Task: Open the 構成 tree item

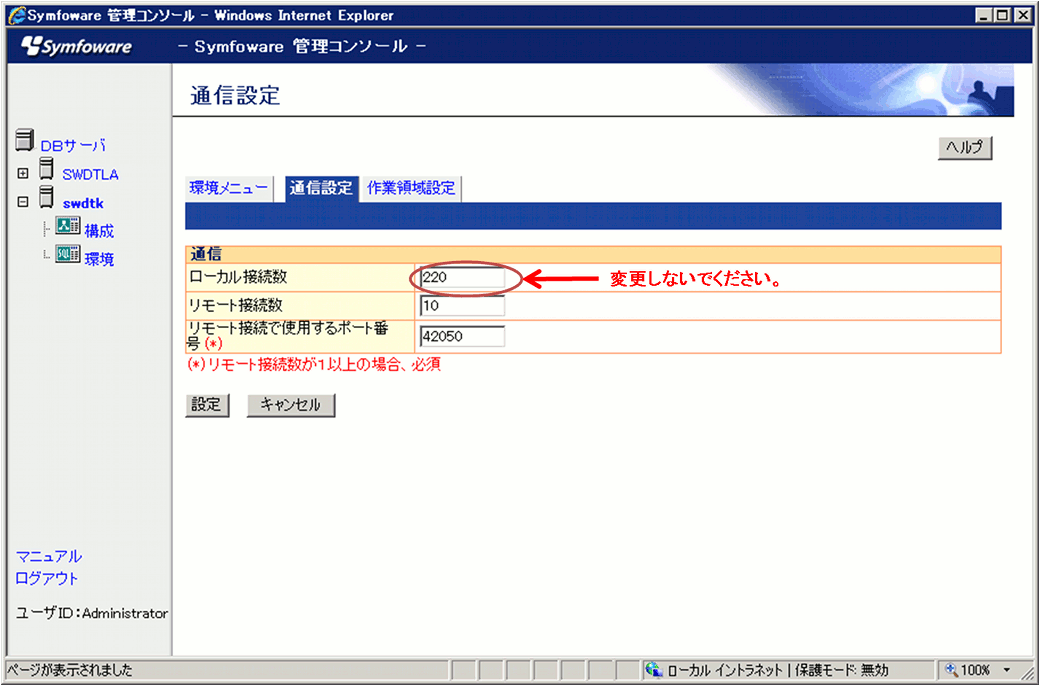Action: point(99,232)
